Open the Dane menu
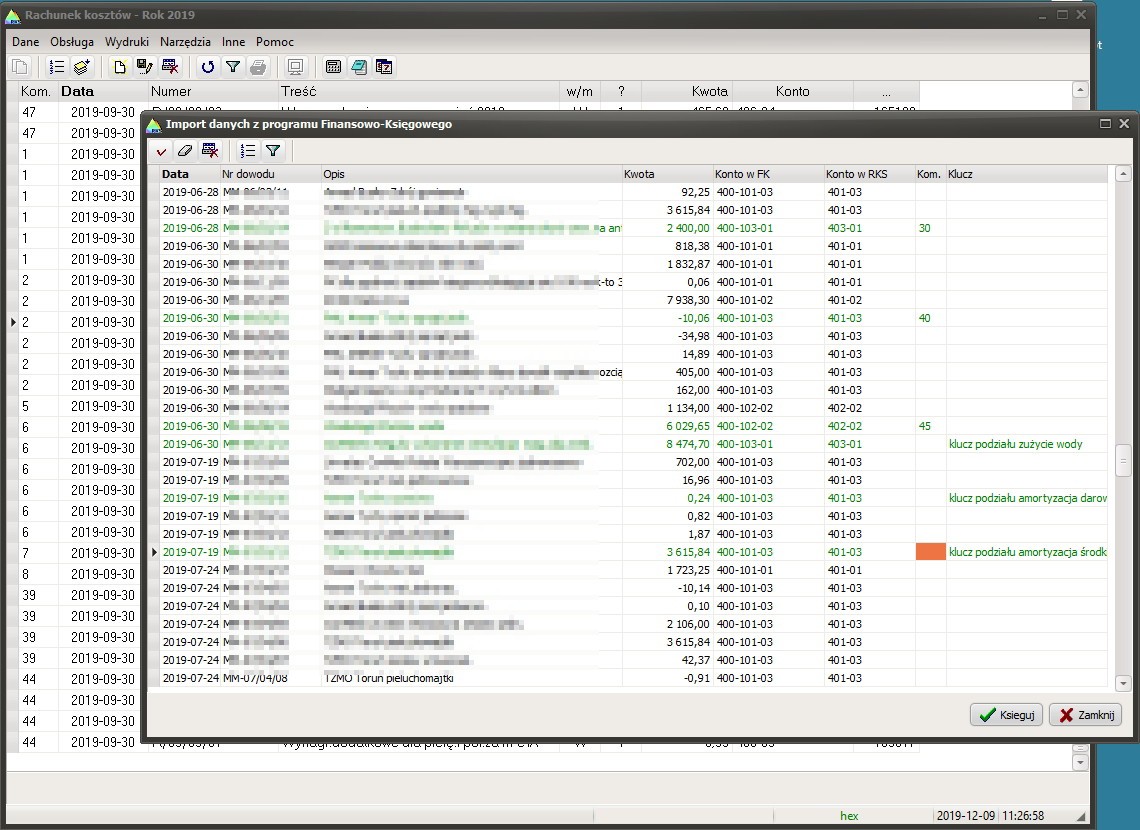 tap(25, 42)
